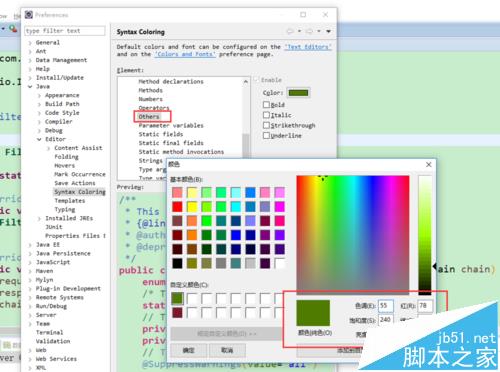Image resolution: width=500 pixels, height=372 pixels.
Task: Click the define custom colors button
Action: [227, 333]
